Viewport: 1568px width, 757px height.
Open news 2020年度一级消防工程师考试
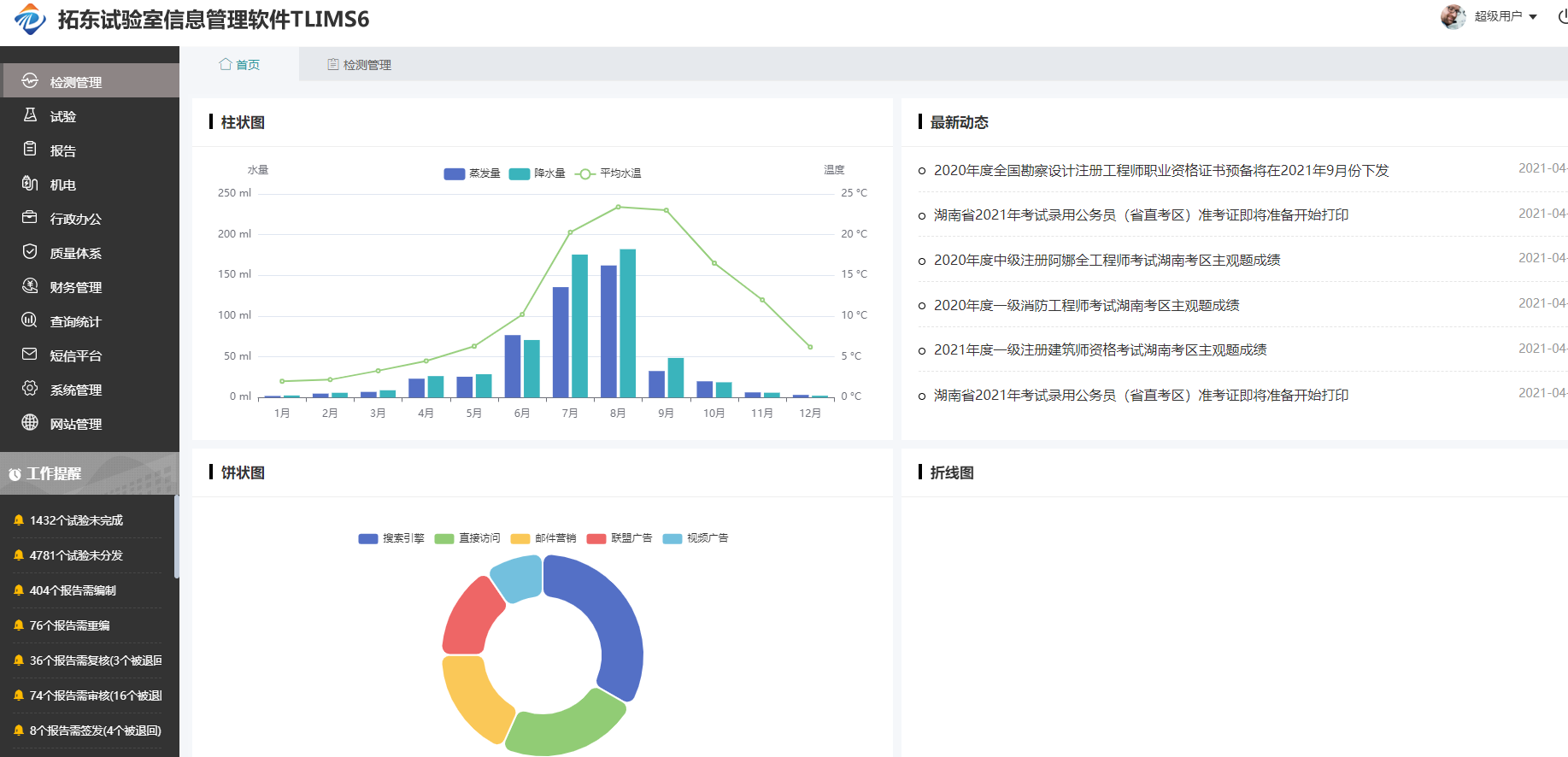(x=1086, y=306)
